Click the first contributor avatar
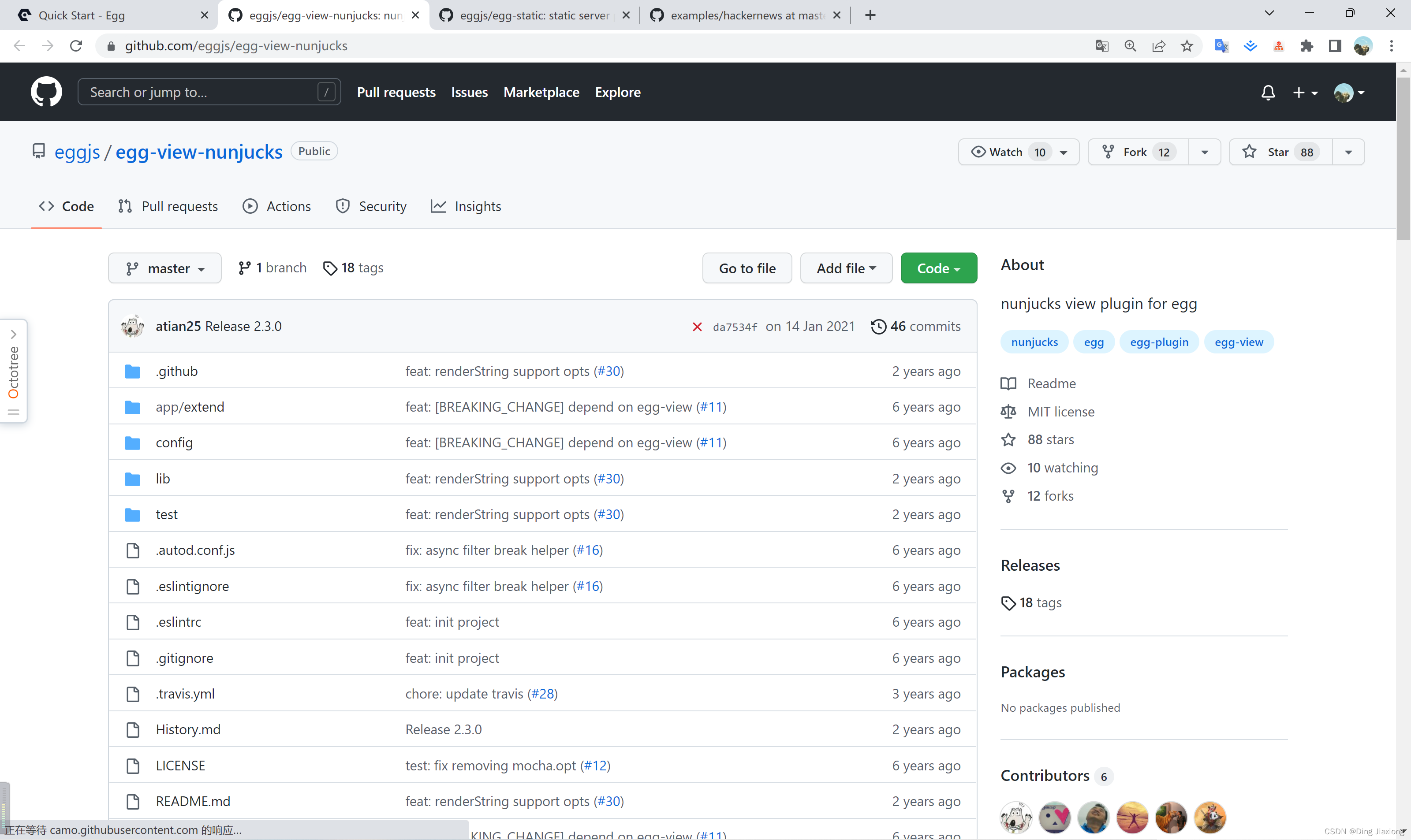Viewport: 1411px width, 840px height. (1016, 818)
